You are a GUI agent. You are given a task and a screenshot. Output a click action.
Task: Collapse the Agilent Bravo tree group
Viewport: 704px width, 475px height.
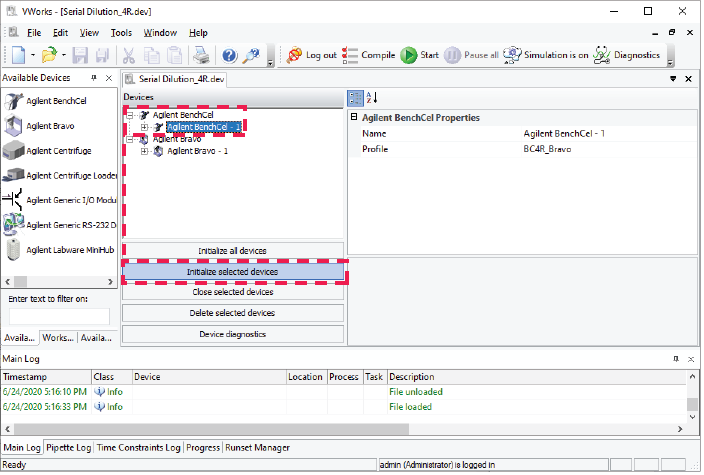coord(130,140)
